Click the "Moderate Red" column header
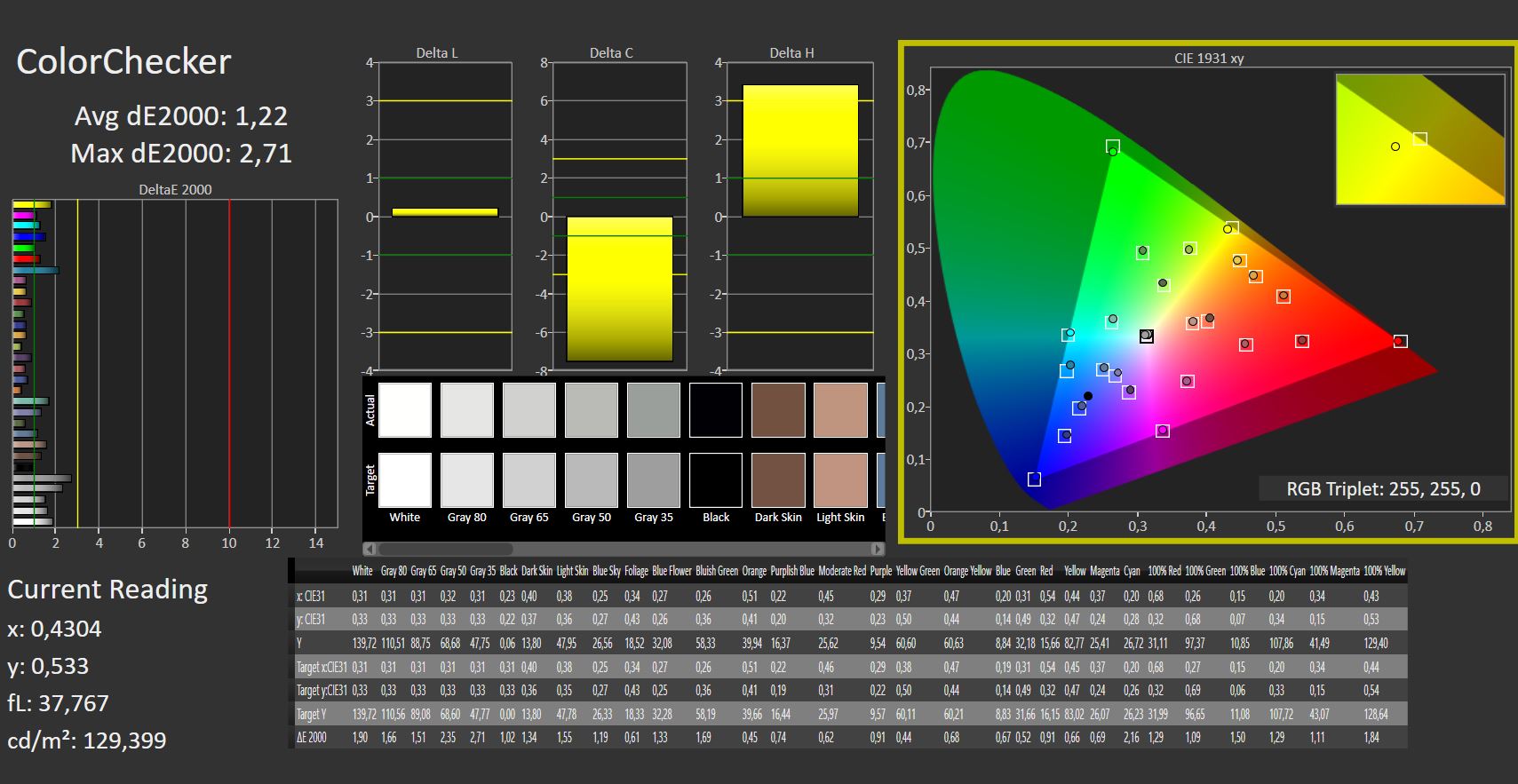1518x784 pixels. [842, 571]
